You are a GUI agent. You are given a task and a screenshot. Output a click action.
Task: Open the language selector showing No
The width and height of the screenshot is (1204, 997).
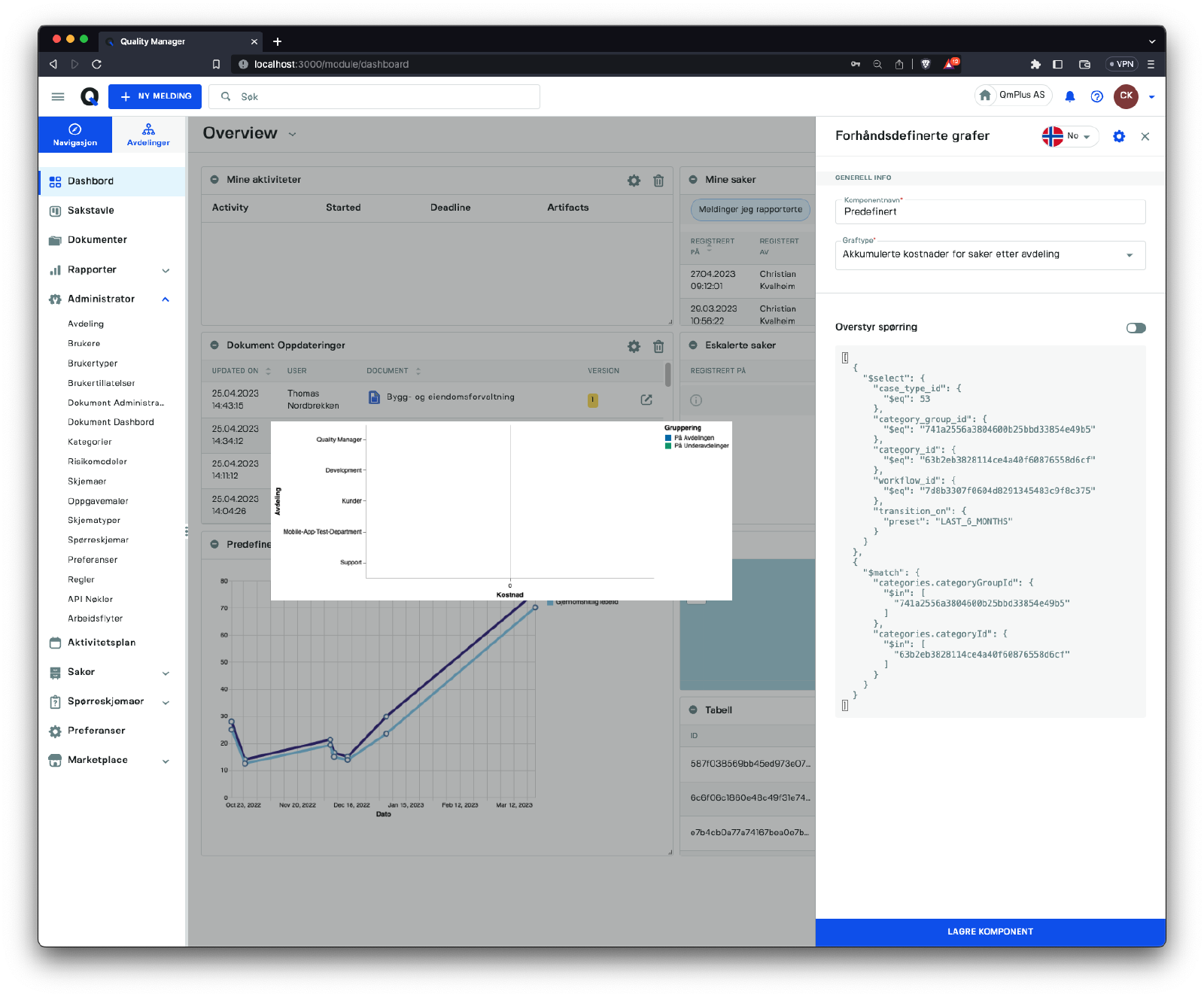pyautogui.click(x=1069, y=136)
